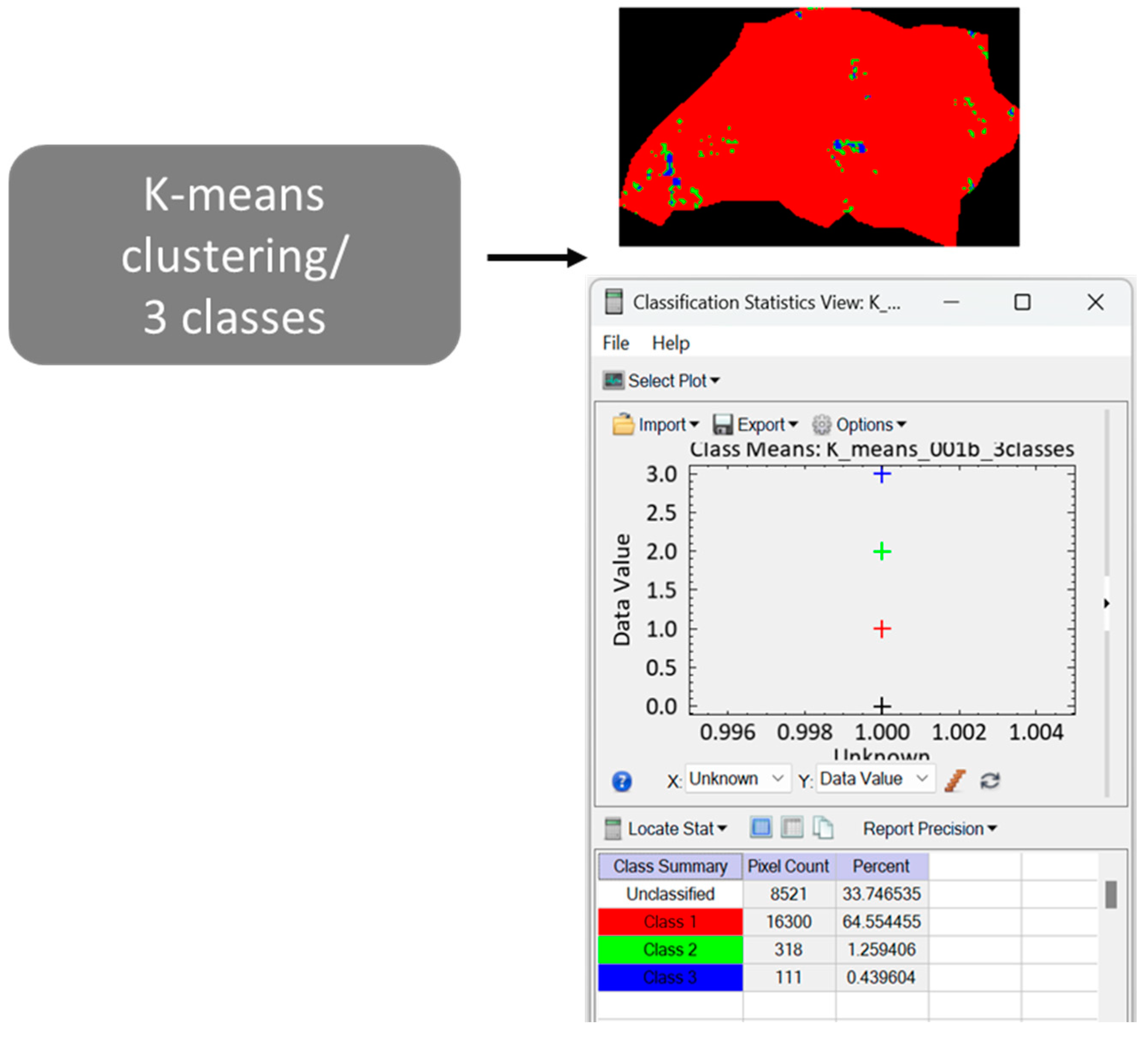Image resolution: width=1148 pixels, height=1041 pixels.
Task: Click the copy pages icon near Locate Stat
Action: (823, 827)
